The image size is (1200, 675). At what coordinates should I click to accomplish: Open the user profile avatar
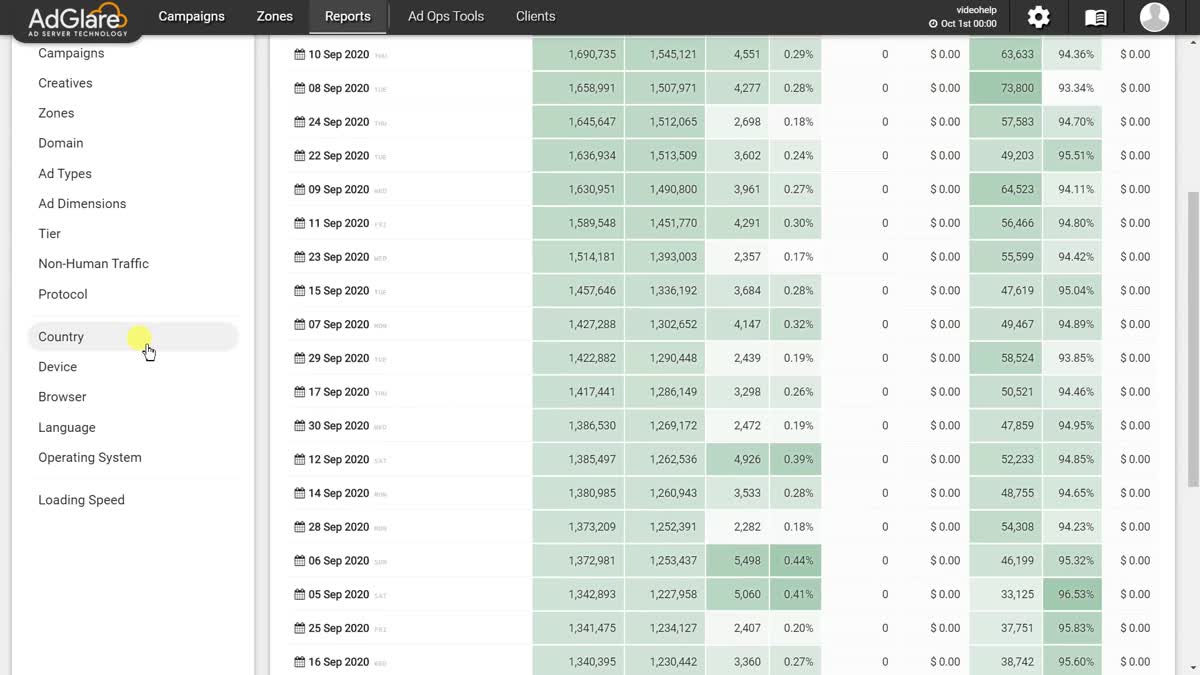[x=1154, y=17]
